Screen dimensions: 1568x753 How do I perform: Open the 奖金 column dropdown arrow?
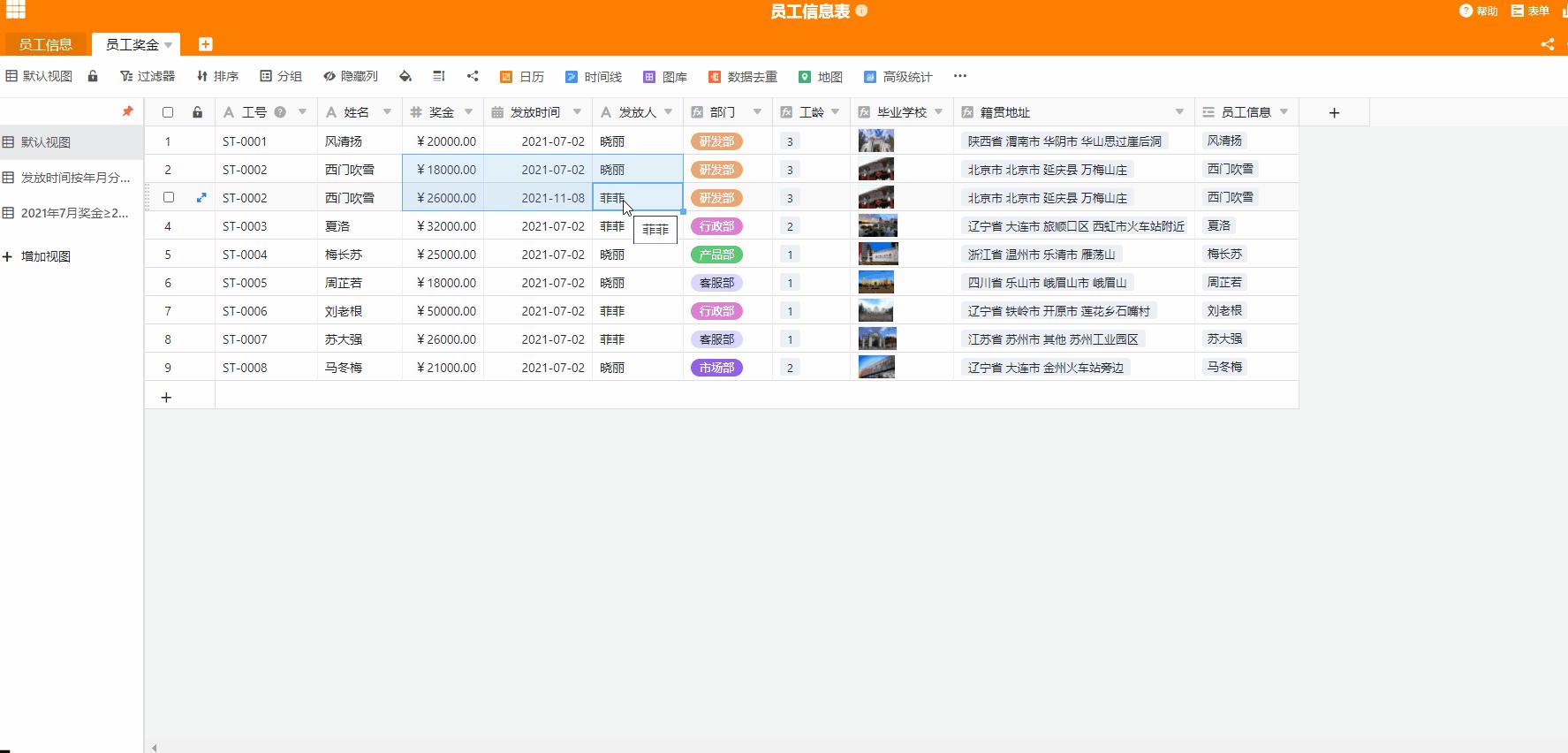coord(468,112)
